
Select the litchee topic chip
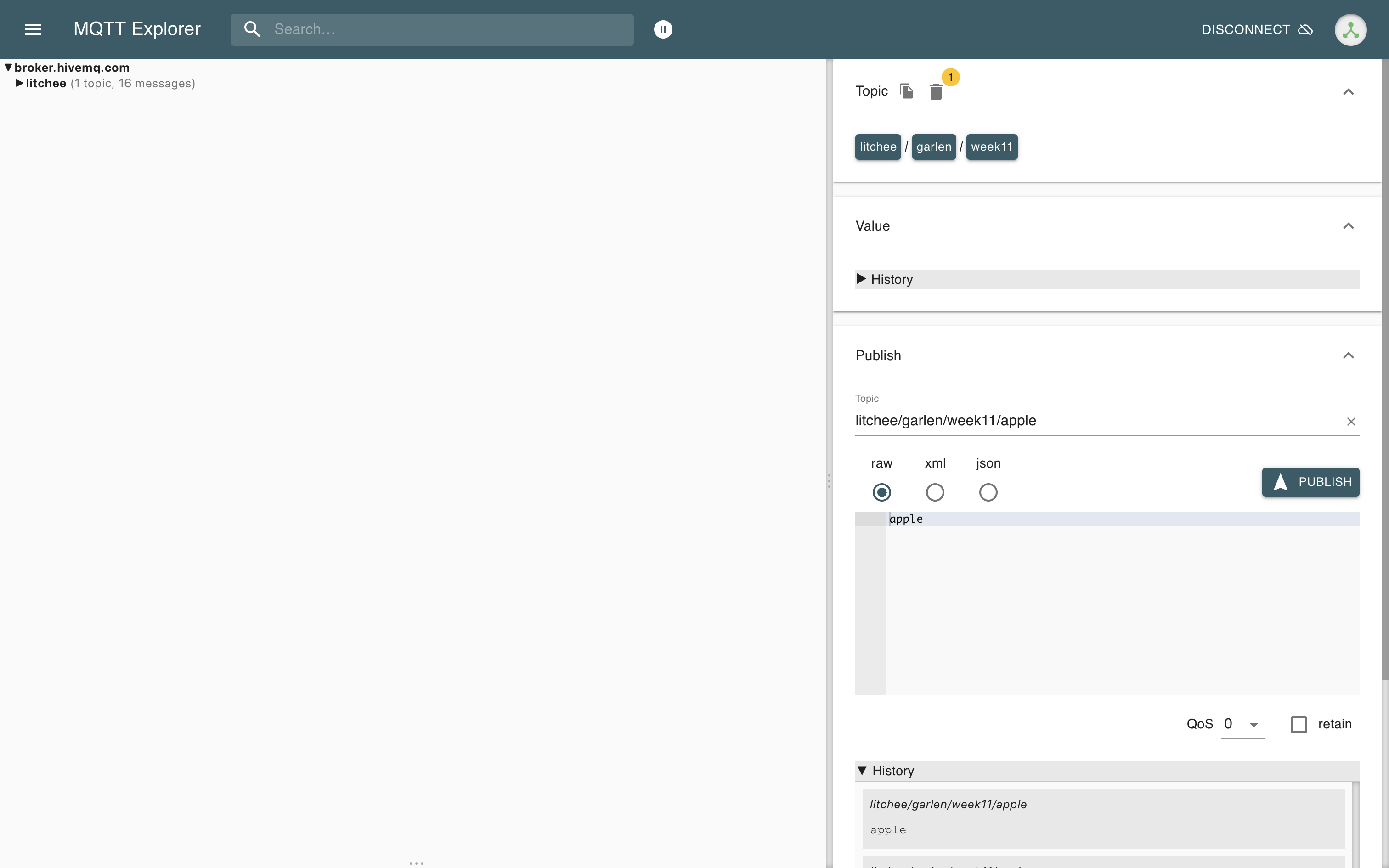[878, 147]
